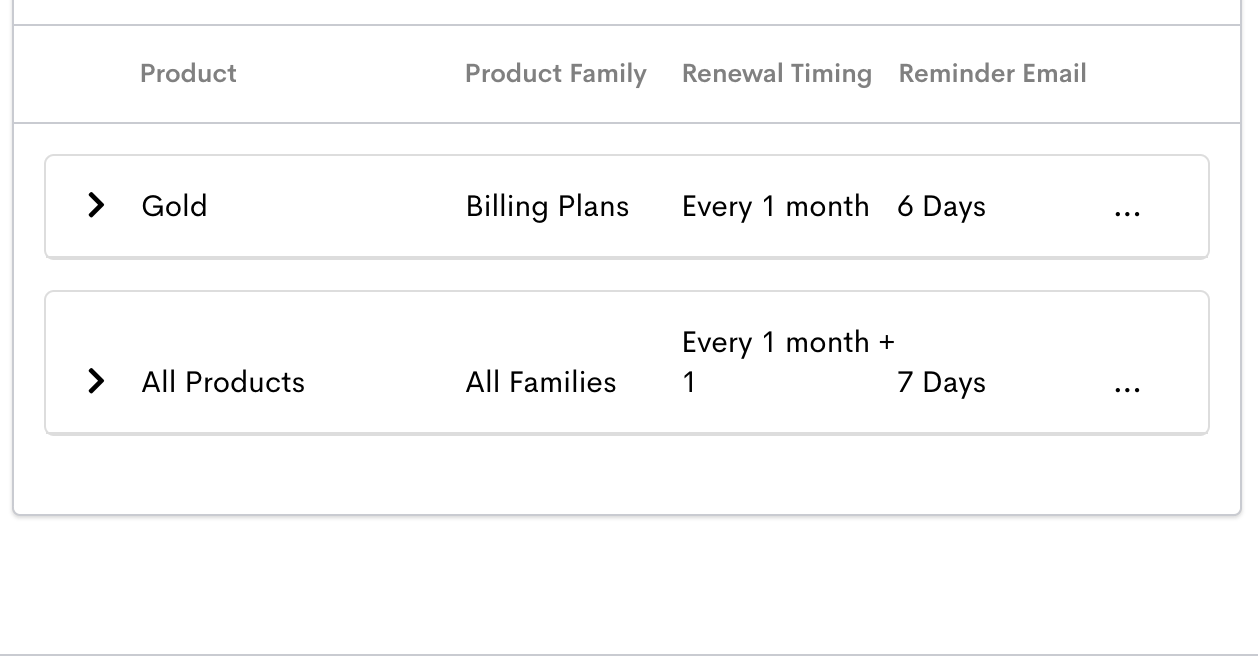Select the All Products name text
The width and height of the screenshot is (1258, 668).
click(x=223, y=382)
